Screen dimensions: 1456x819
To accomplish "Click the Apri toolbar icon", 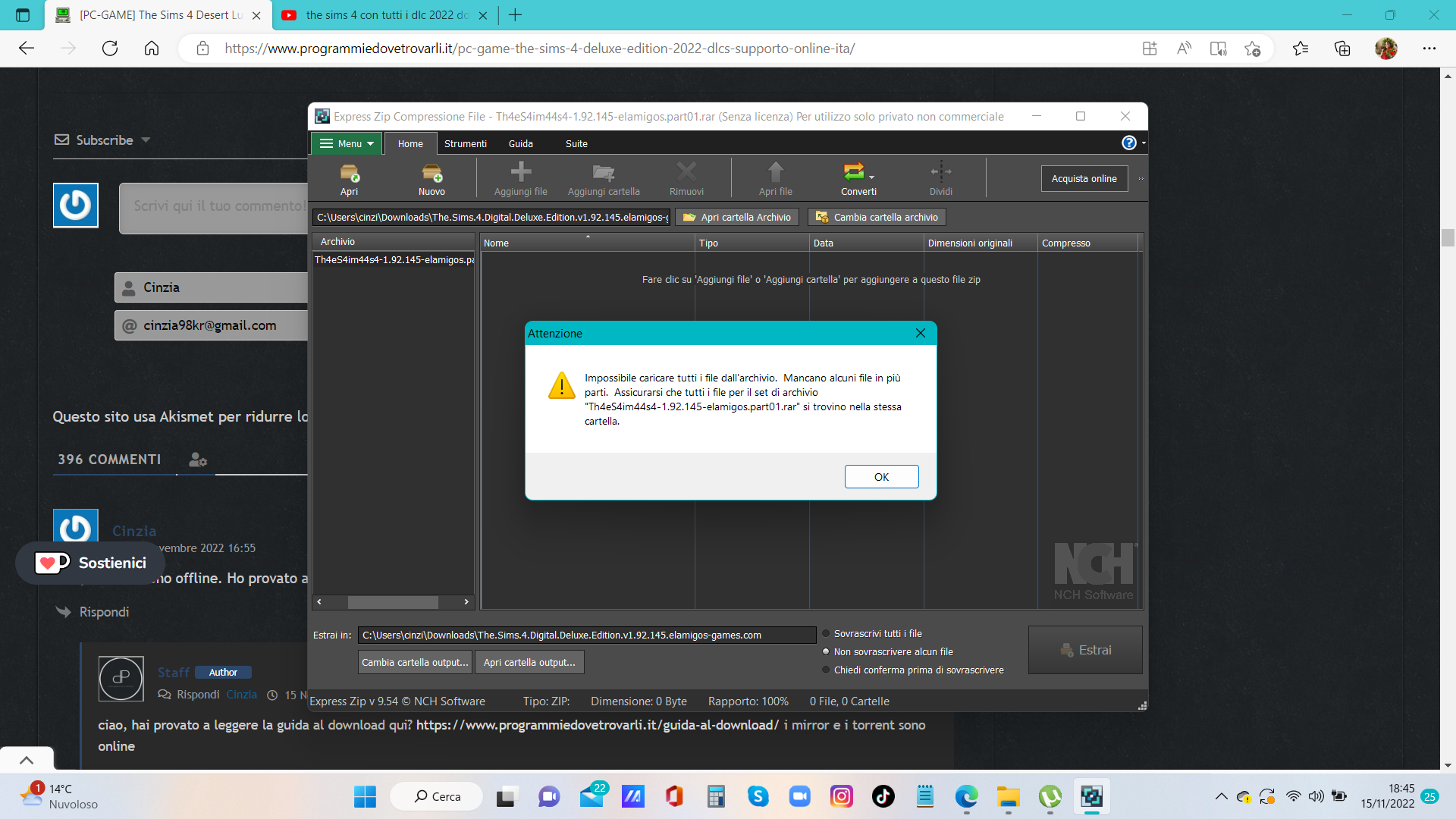I will [349, 179].
